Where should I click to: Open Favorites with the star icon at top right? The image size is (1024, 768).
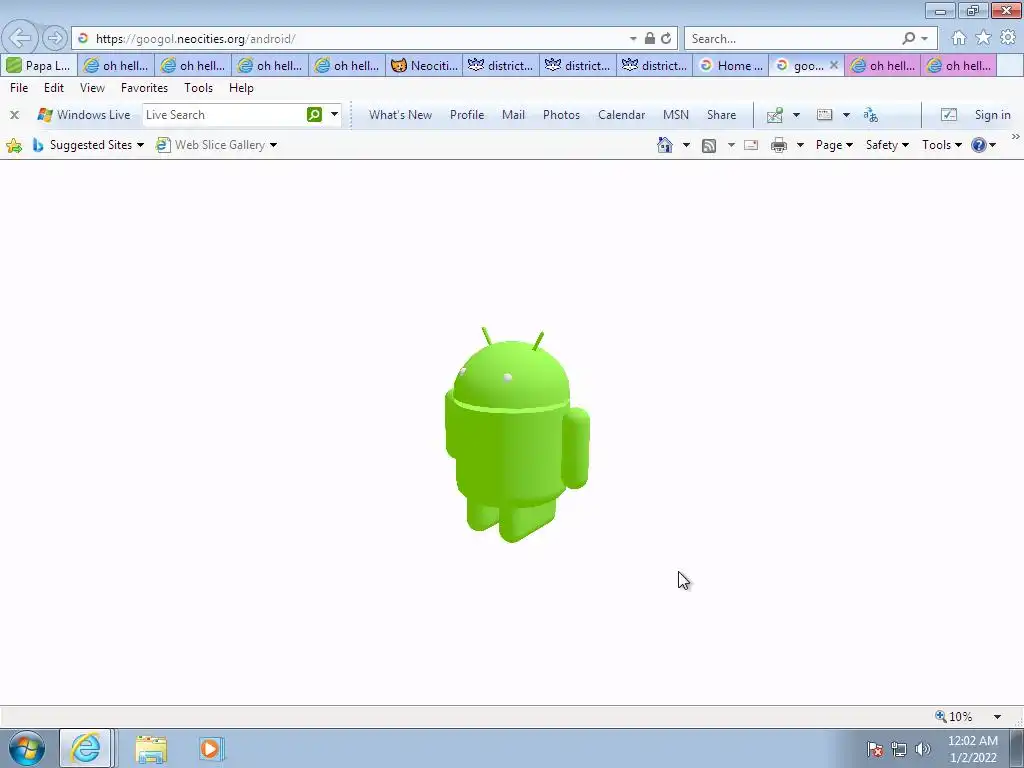(983, 38)
